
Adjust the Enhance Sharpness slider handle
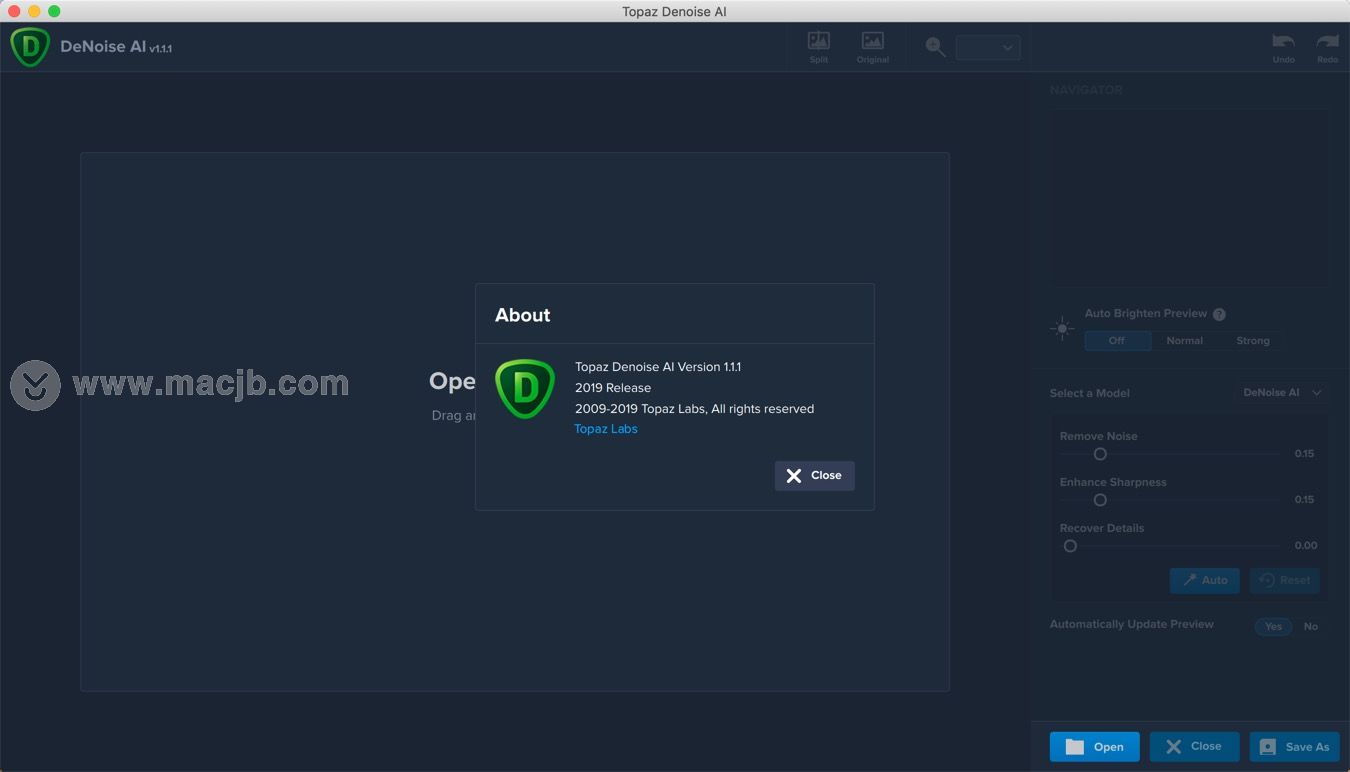coord(1100,500)
